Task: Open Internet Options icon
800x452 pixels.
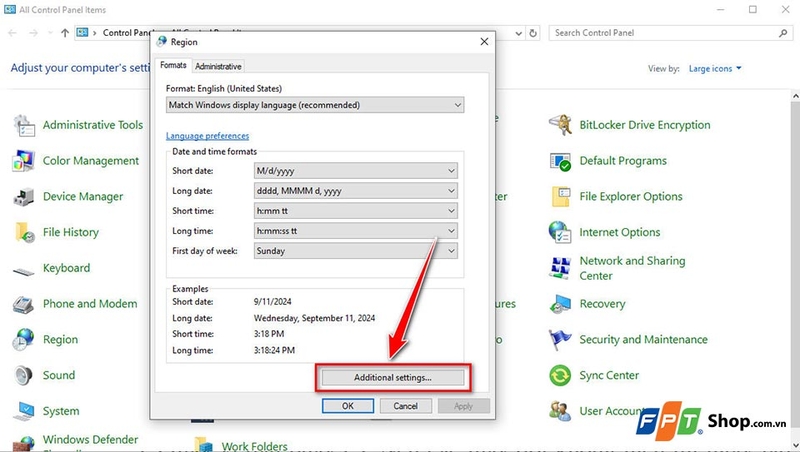Action: (560, 233)
